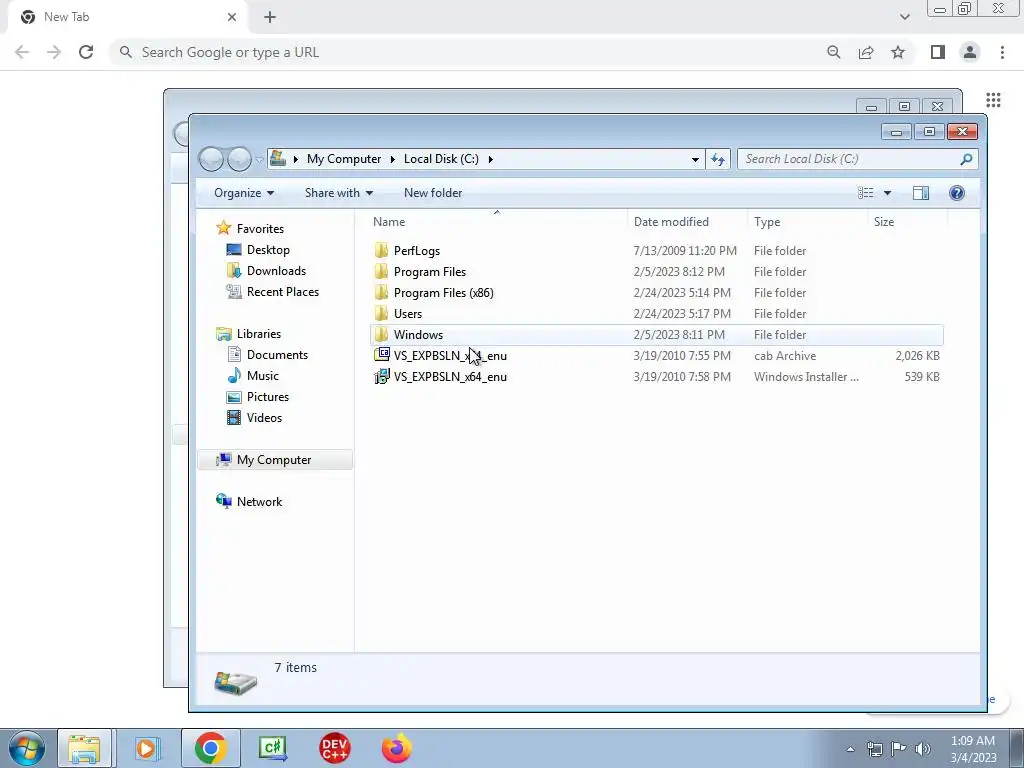This screenshot has width=1024, height=768.
Task: Select Network in the navigation pane
Action: point(259,502)
